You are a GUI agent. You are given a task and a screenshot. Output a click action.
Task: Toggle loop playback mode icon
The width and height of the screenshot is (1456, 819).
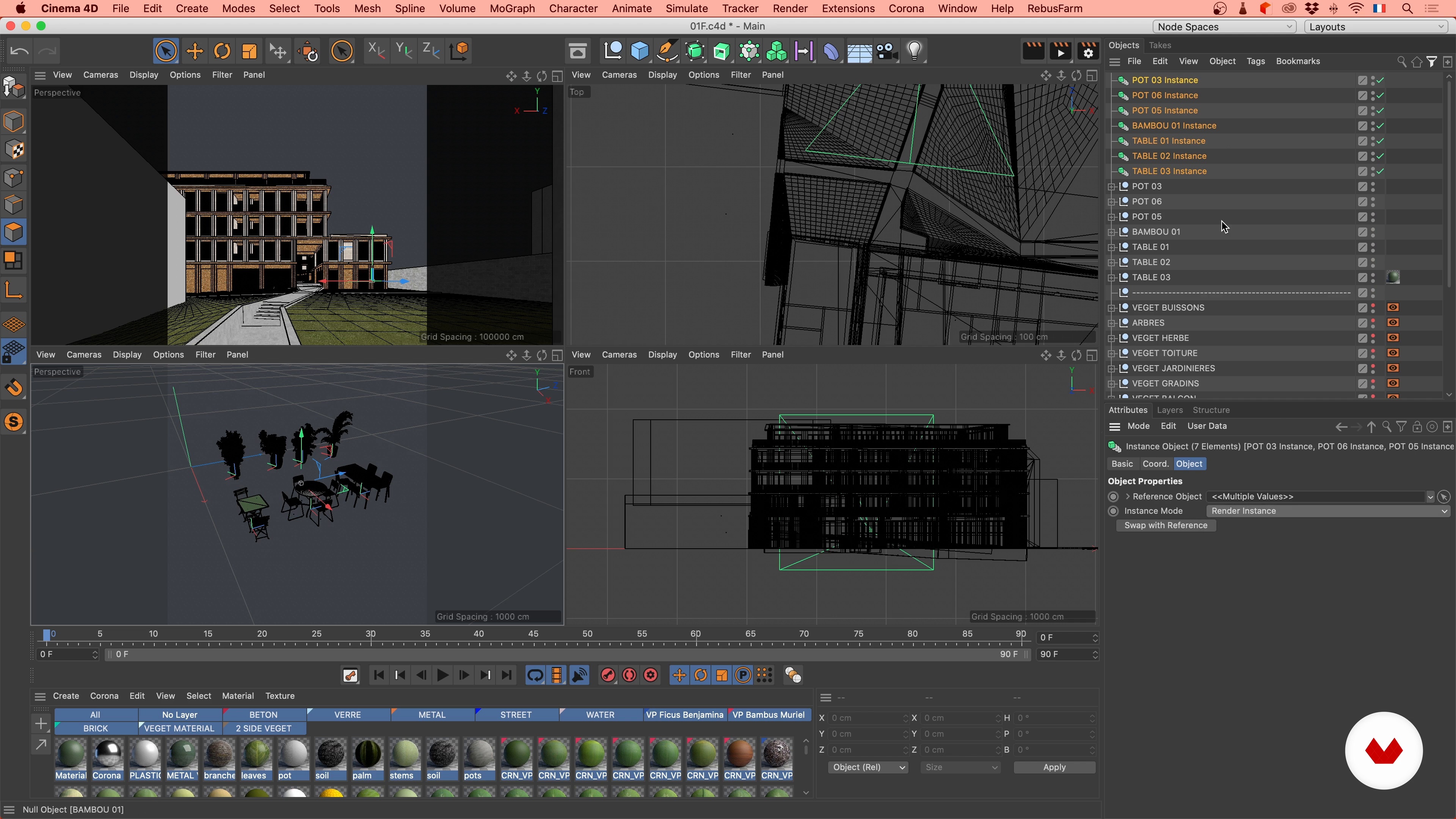click(x=535, y=675)
